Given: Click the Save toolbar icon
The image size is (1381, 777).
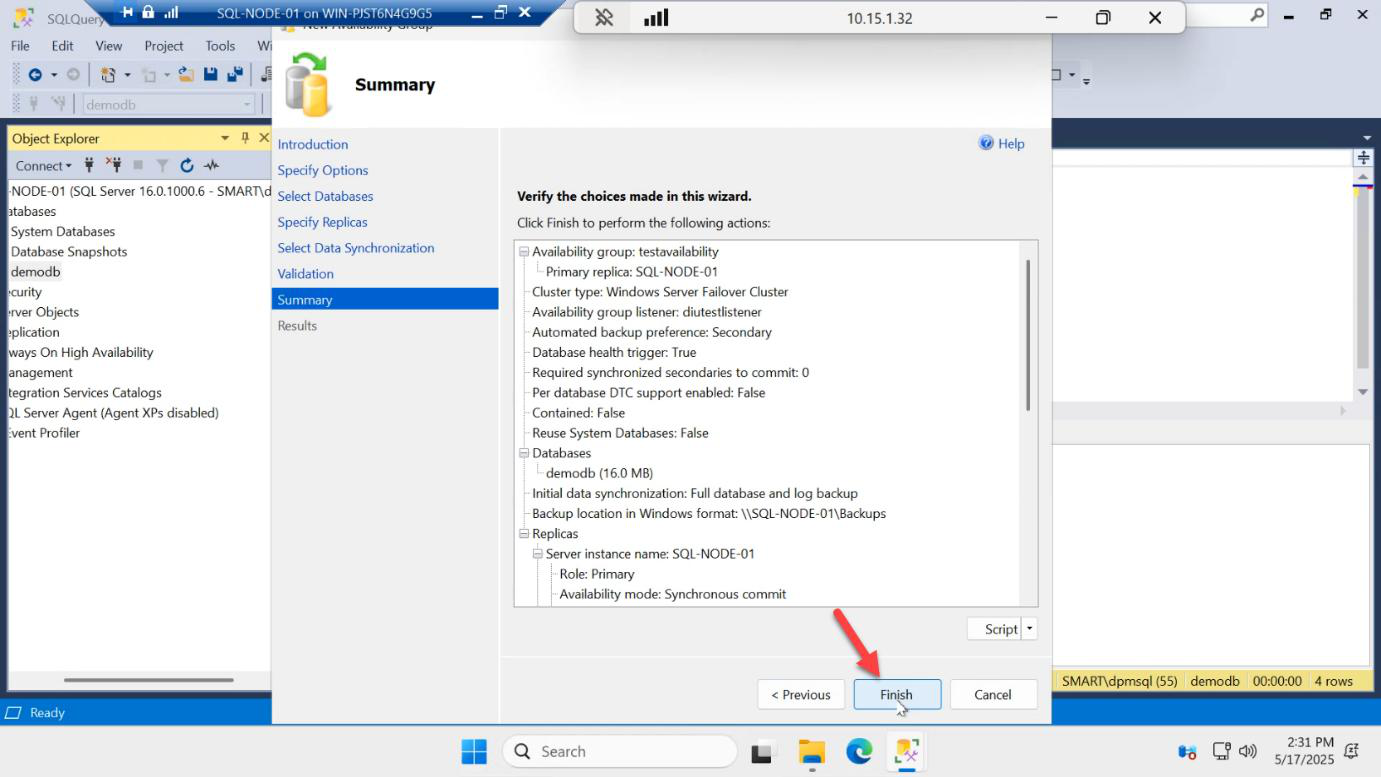Looking at the screenshot, I should click(x=211, y=75).
